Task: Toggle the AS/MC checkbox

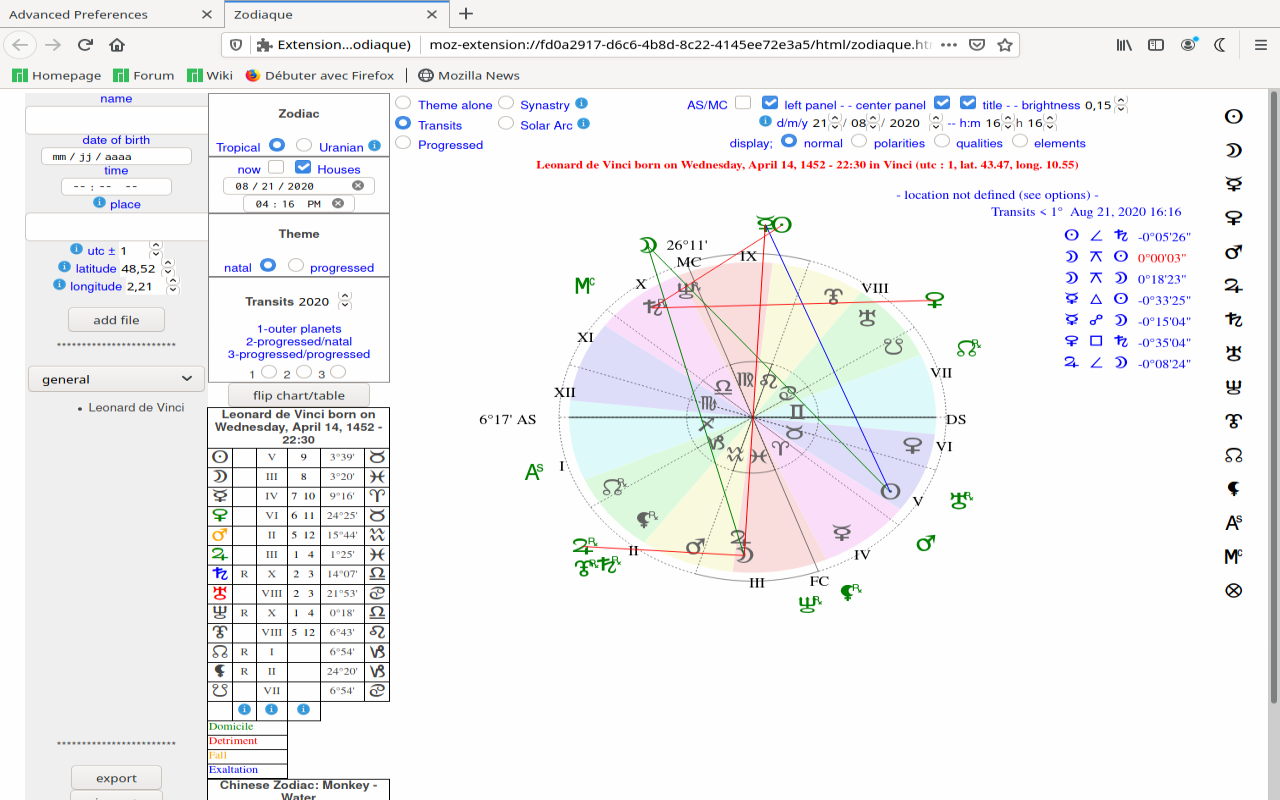Action: point(743,103)
